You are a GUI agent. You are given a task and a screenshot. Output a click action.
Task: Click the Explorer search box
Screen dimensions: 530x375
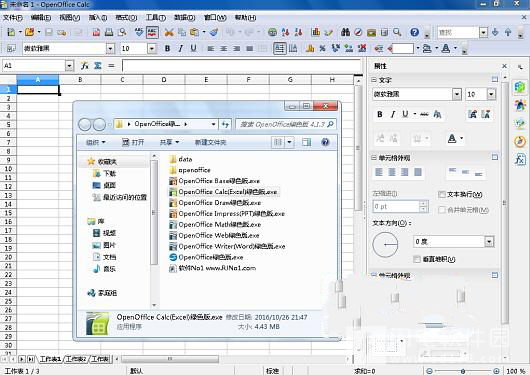point(285,124)
